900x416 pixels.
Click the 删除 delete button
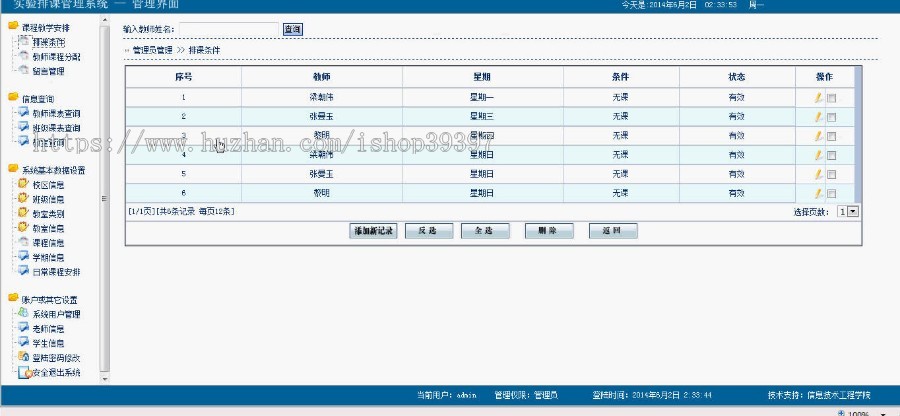coord(549,231)
